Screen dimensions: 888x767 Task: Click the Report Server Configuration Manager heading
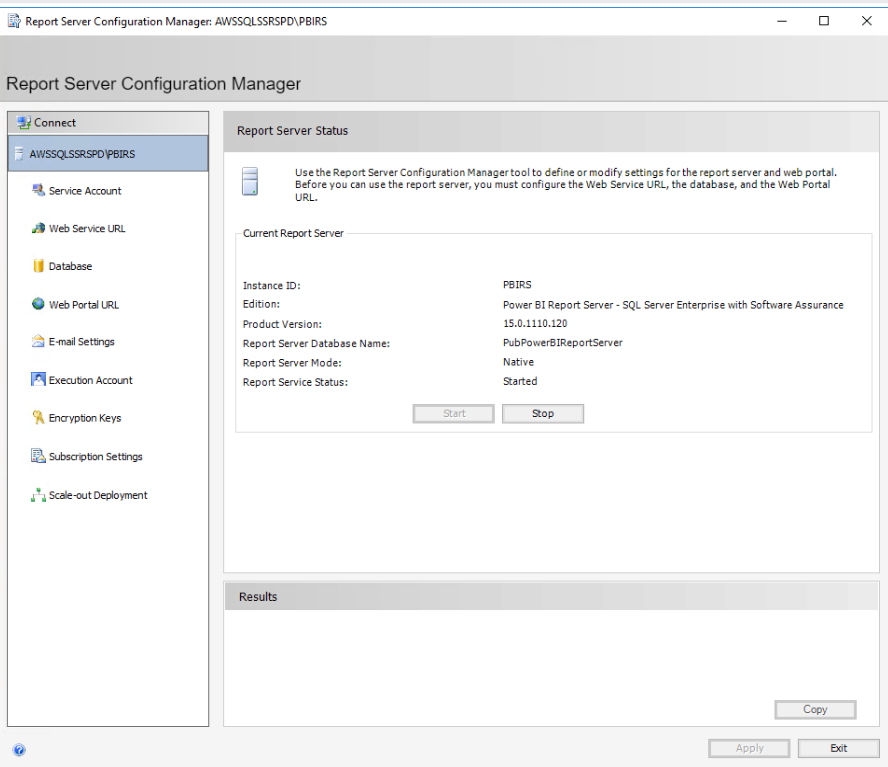tap(153, 84)
